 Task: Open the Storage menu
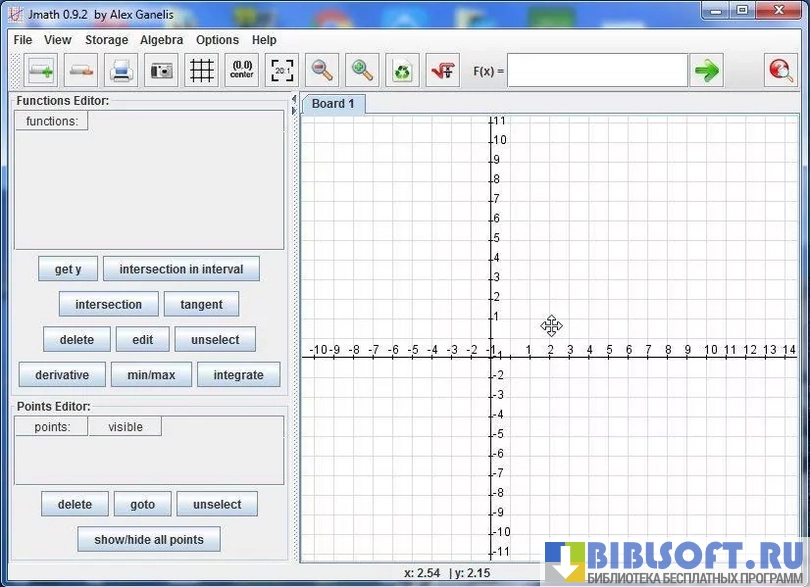tap(106, 40)
